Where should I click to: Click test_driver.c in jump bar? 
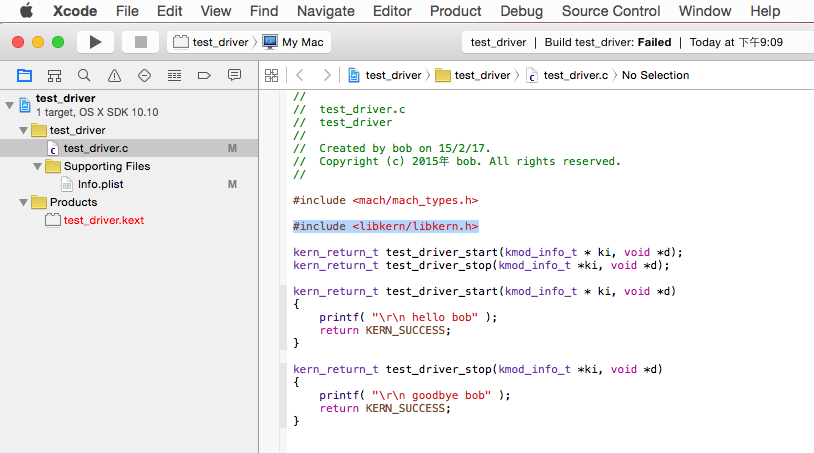coord(567,75)
